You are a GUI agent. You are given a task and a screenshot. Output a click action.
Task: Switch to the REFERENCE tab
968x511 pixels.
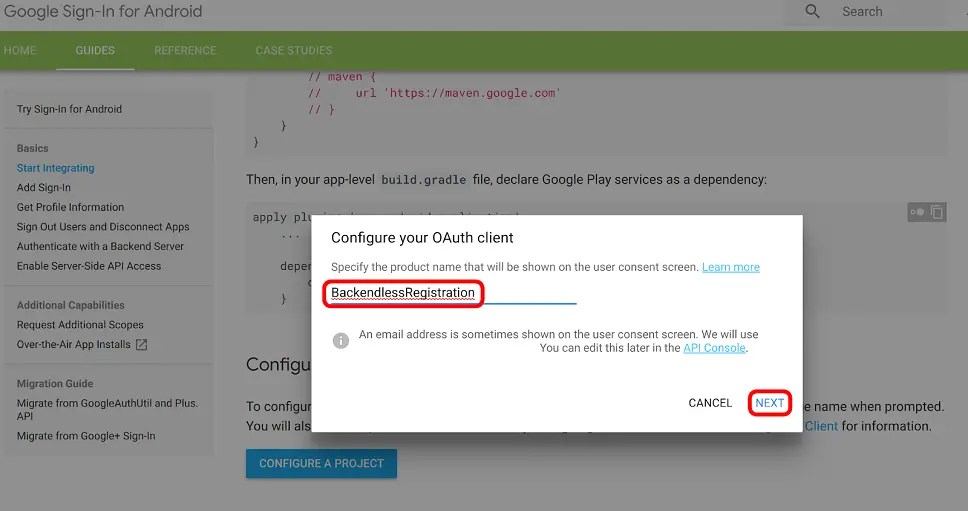coord(185,51)
